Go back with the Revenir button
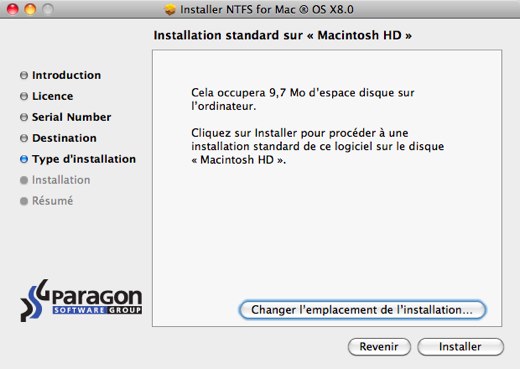This screenshot has height=369, width=520. pyautogui.click(x=379, y=347)
